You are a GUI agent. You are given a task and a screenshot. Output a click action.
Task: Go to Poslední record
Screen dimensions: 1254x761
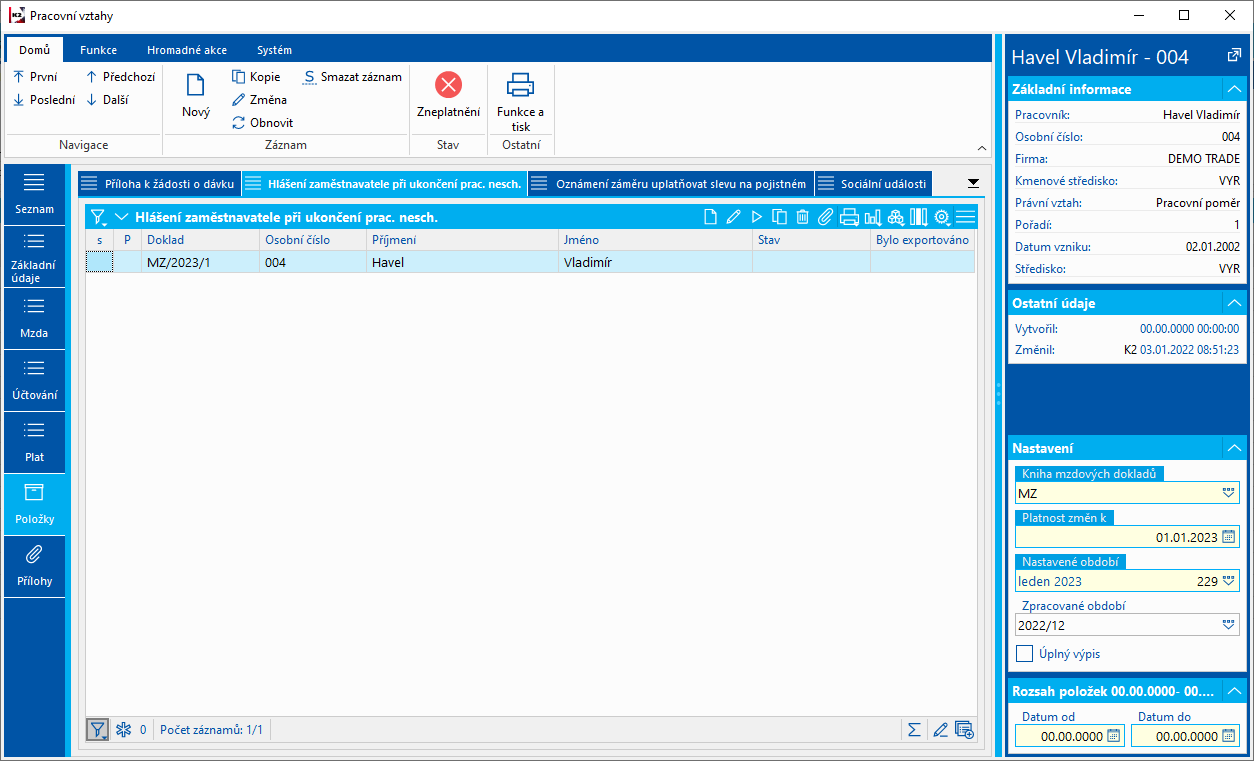44,99
